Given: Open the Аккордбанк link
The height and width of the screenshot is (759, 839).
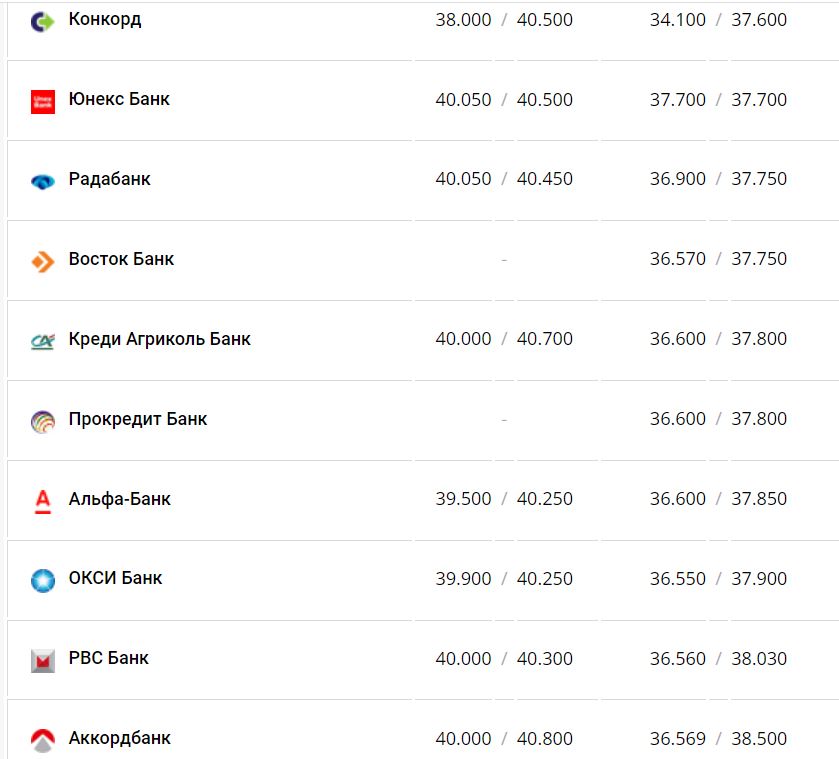Looking at the screenshot, I should [x=119, y=738].
